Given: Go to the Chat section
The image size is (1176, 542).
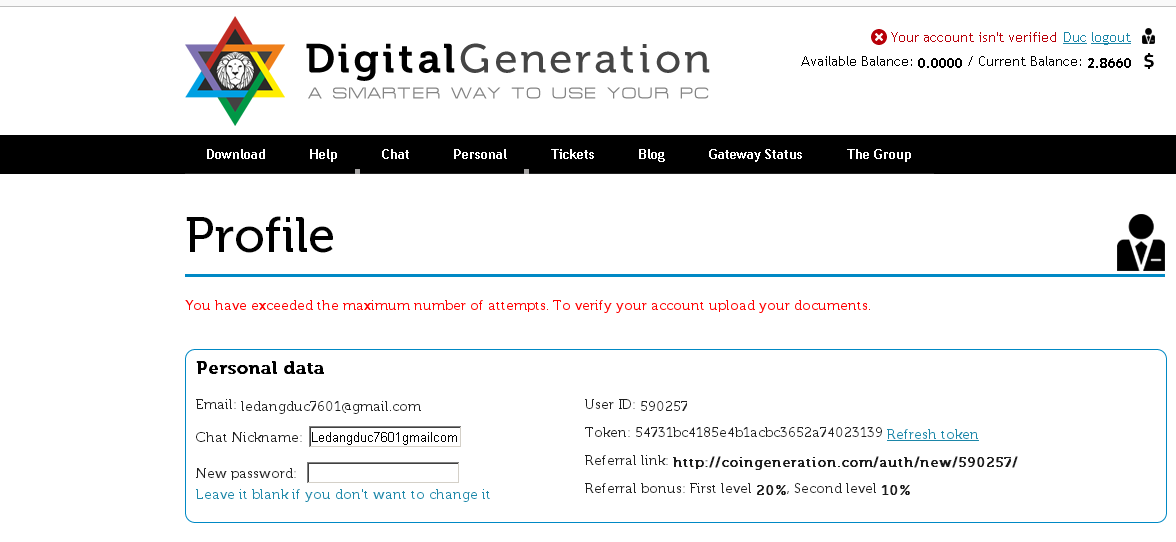Looking at the screenshot, I should (395, 154).
